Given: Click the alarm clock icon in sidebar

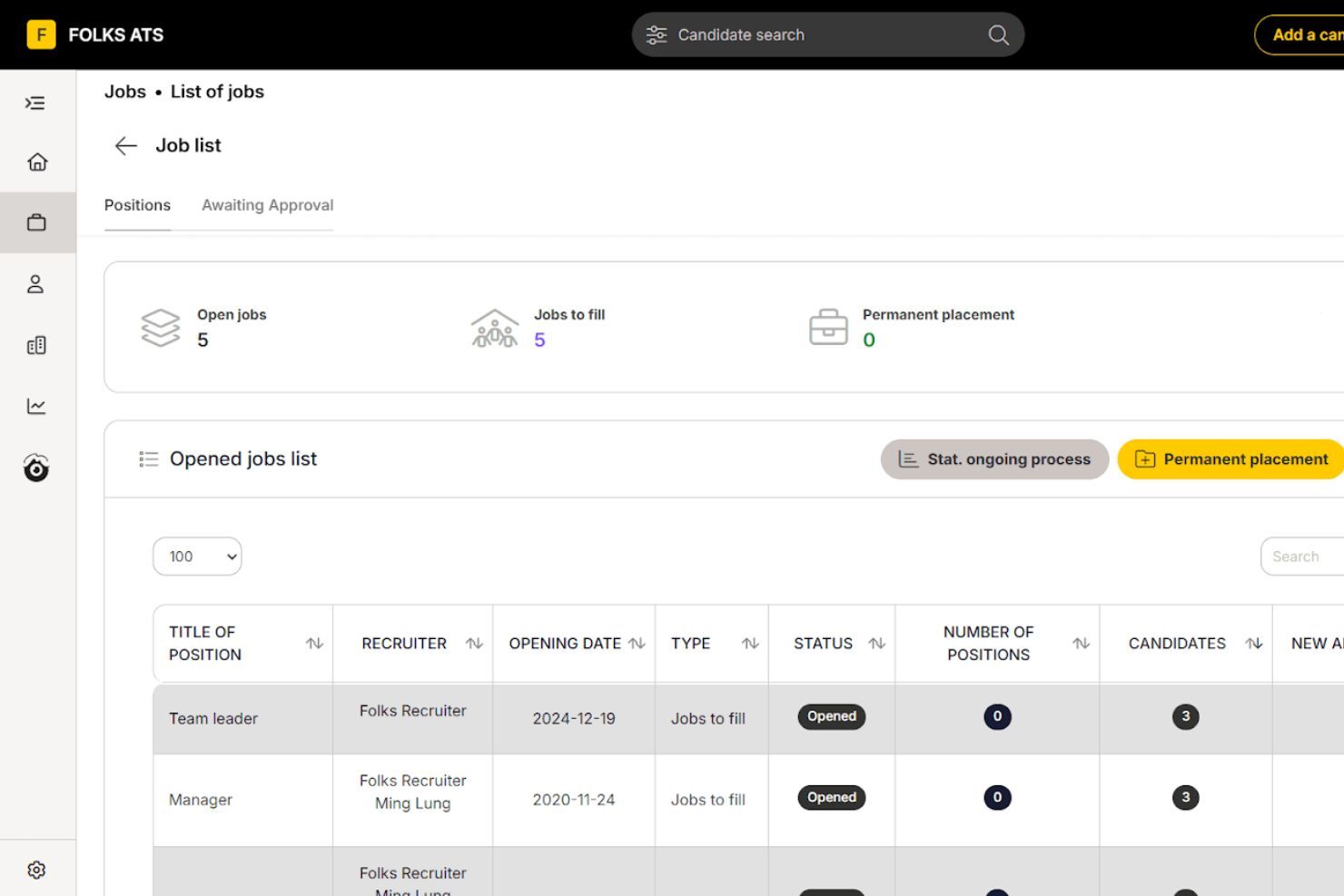Looking at the screenshot, I should 36,468.
